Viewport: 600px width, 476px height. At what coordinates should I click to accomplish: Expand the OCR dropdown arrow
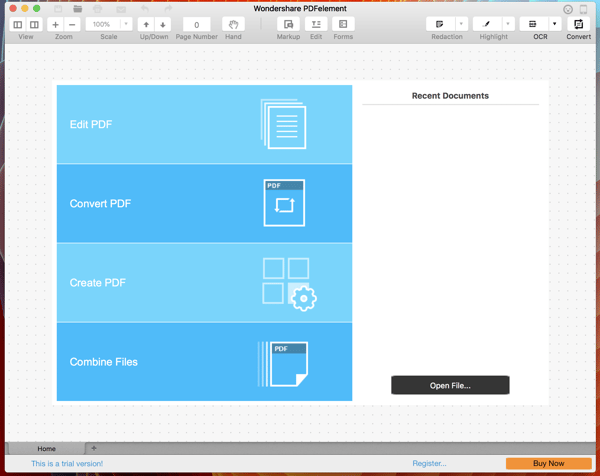(554, 24)
